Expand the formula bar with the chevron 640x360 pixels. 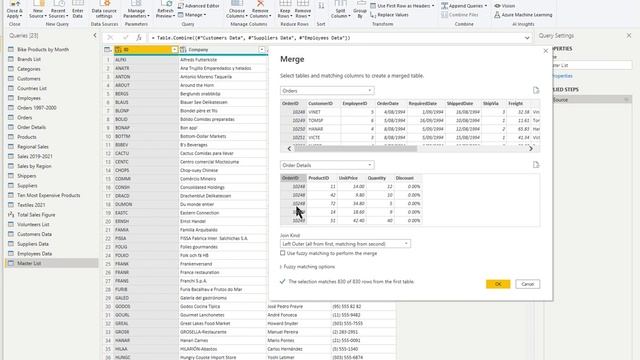pos(527,38)
